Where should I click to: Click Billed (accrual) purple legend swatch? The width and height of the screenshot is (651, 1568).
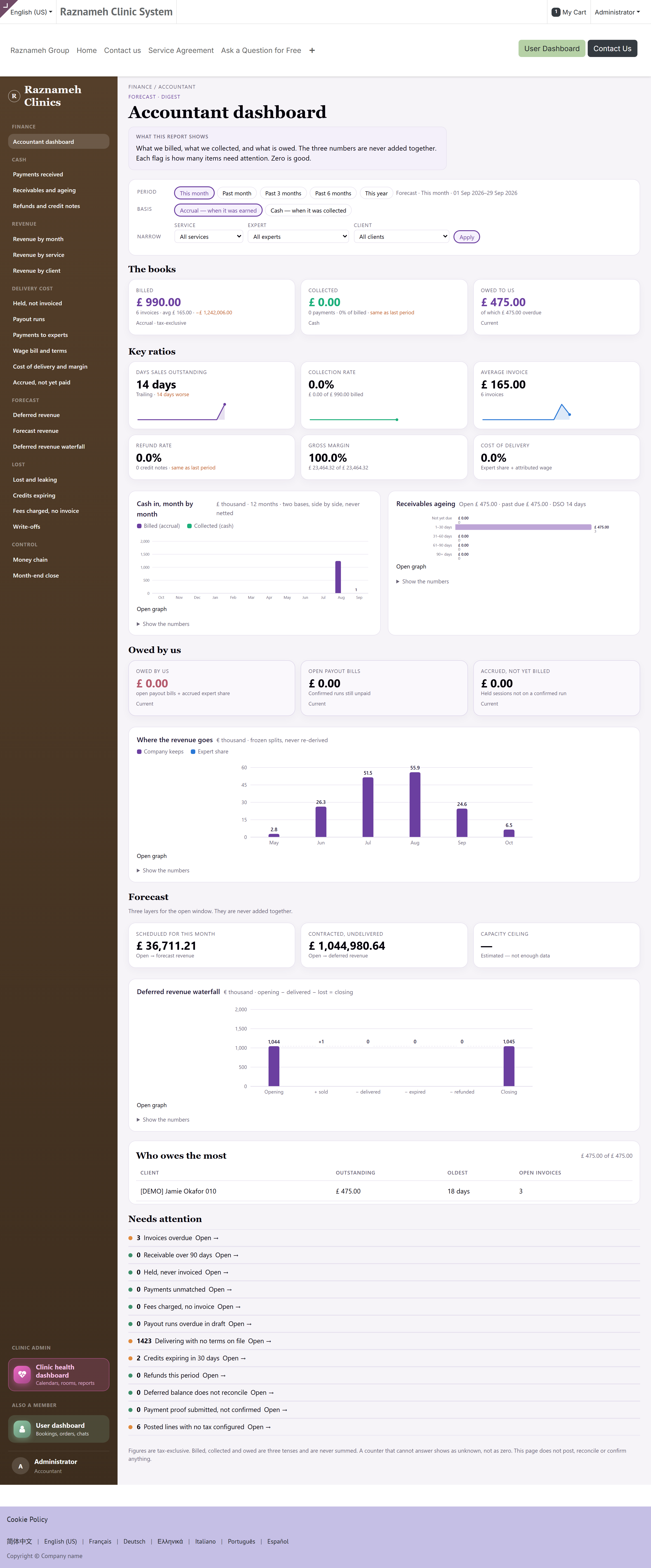pos(139,526)
